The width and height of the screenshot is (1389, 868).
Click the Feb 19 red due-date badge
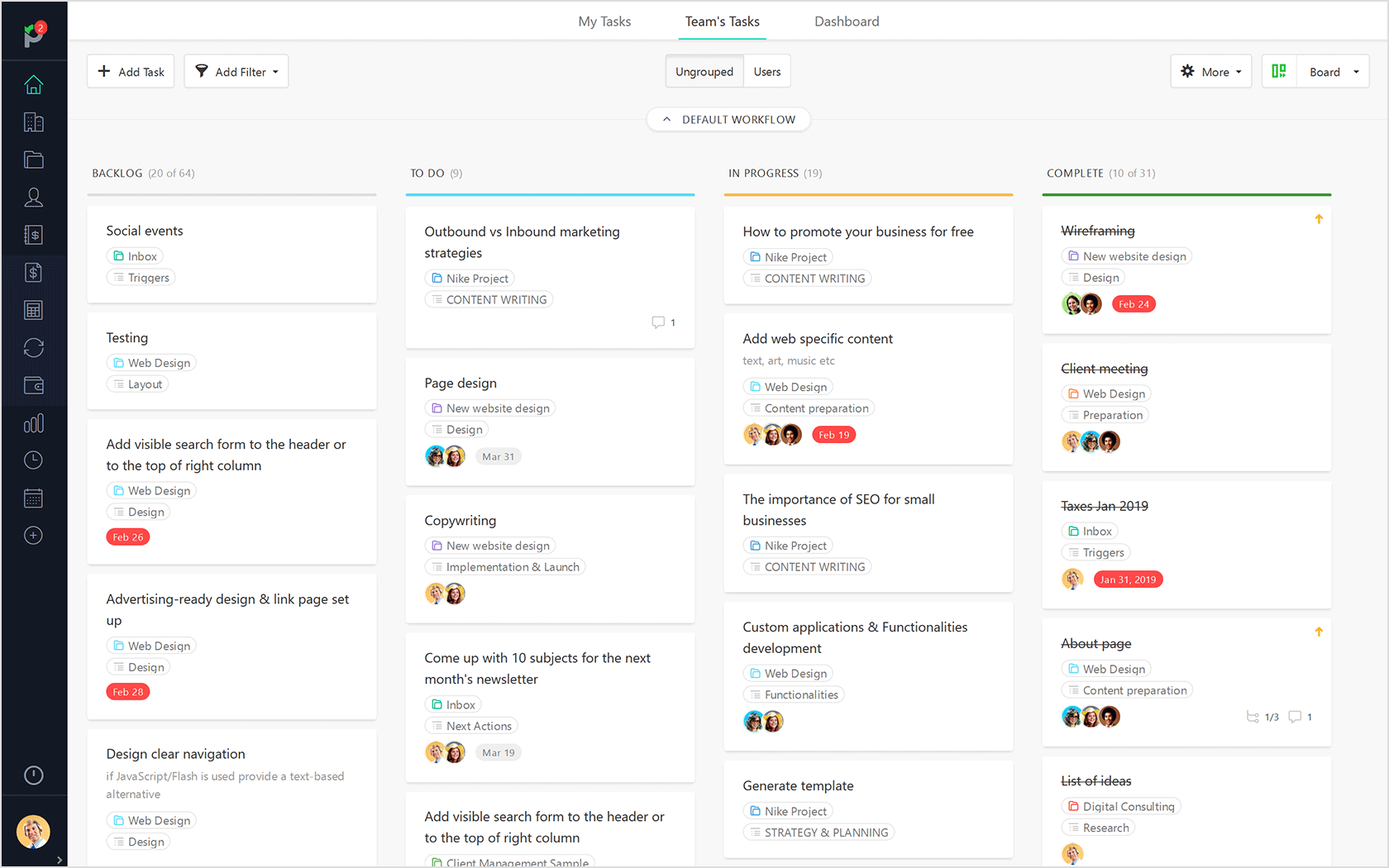[x=833, y=434]
